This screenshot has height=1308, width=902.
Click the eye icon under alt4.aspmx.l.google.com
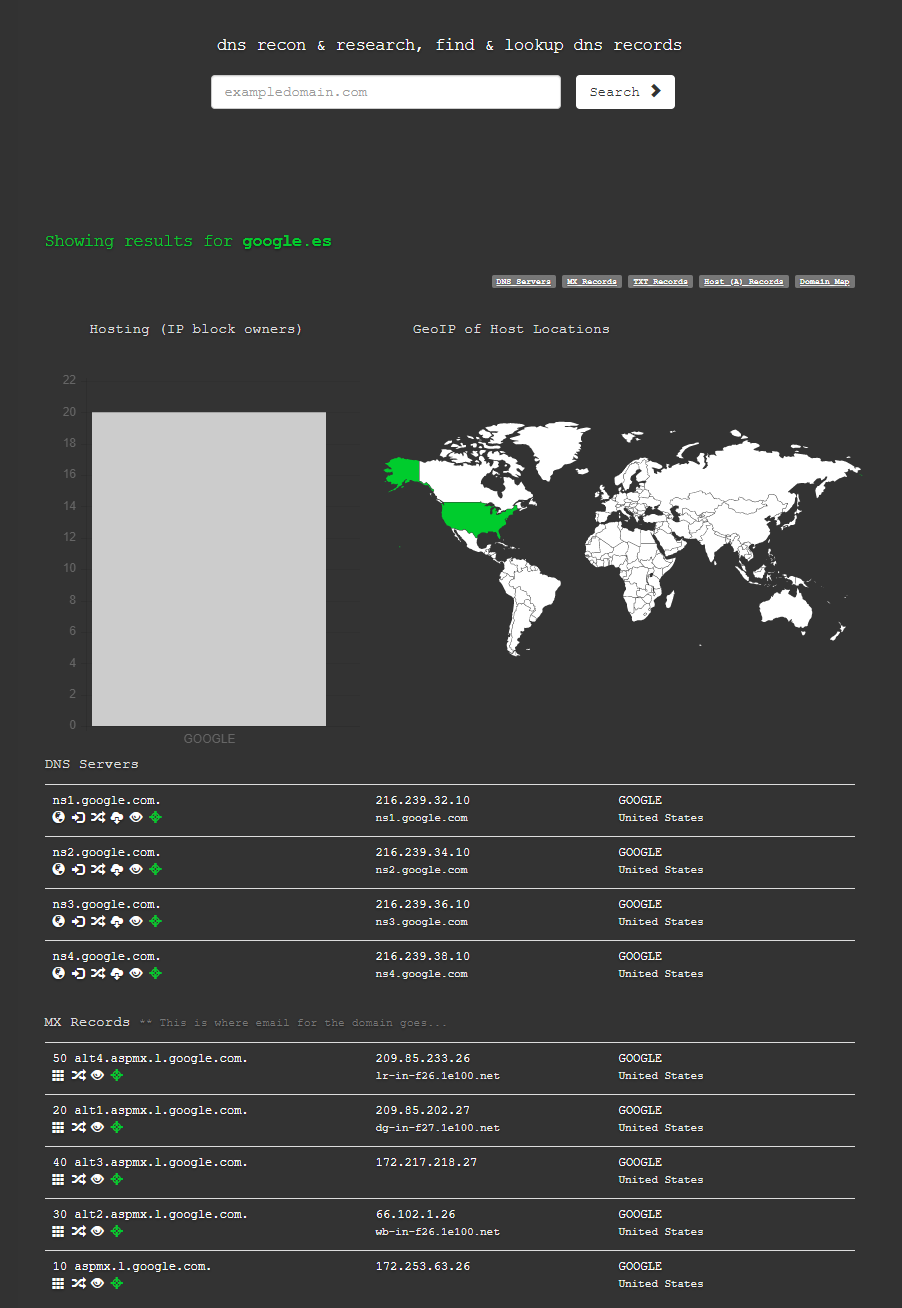tap(97, 1075)
